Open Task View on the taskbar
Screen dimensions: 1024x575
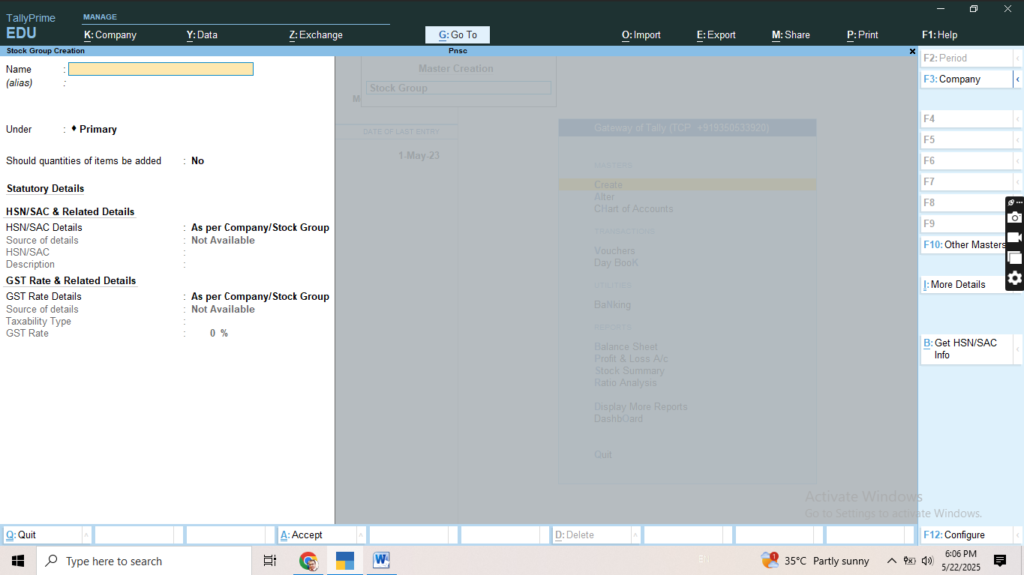(270, 561)
